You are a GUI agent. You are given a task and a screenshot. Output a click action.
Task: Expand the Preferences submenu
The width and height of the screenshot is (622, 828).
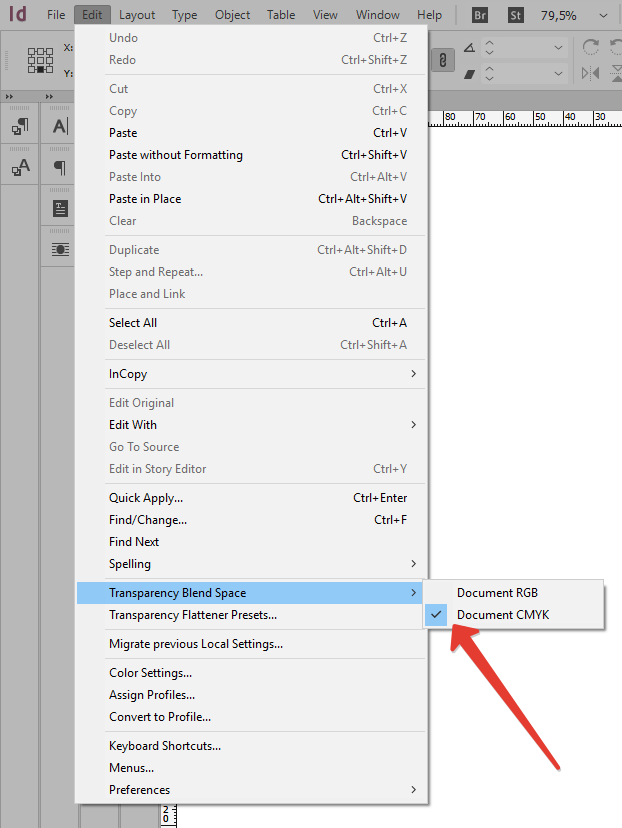click(x=251, y=789)
